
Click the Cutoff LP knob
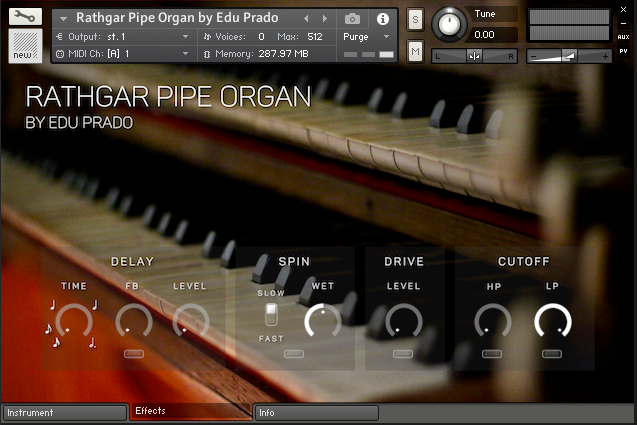552,322
